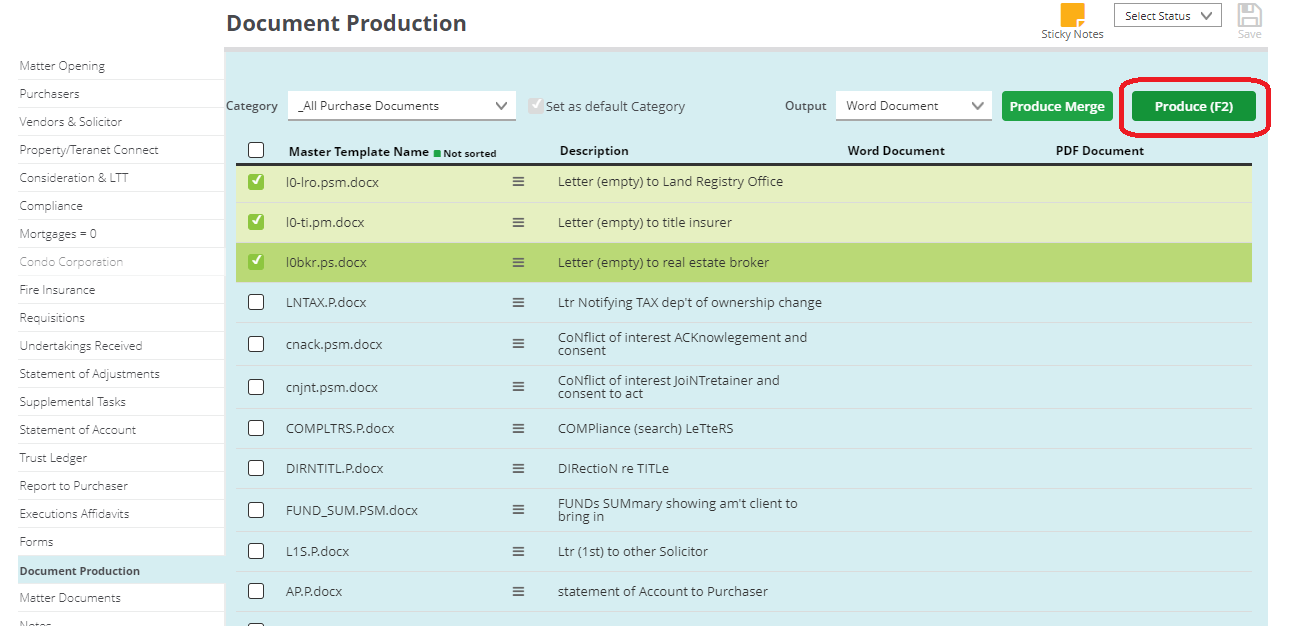Click drag handle icon for FUND_SUM.PSM.docx
Viewport: 1295px width, 626px height.
[518, 510]
